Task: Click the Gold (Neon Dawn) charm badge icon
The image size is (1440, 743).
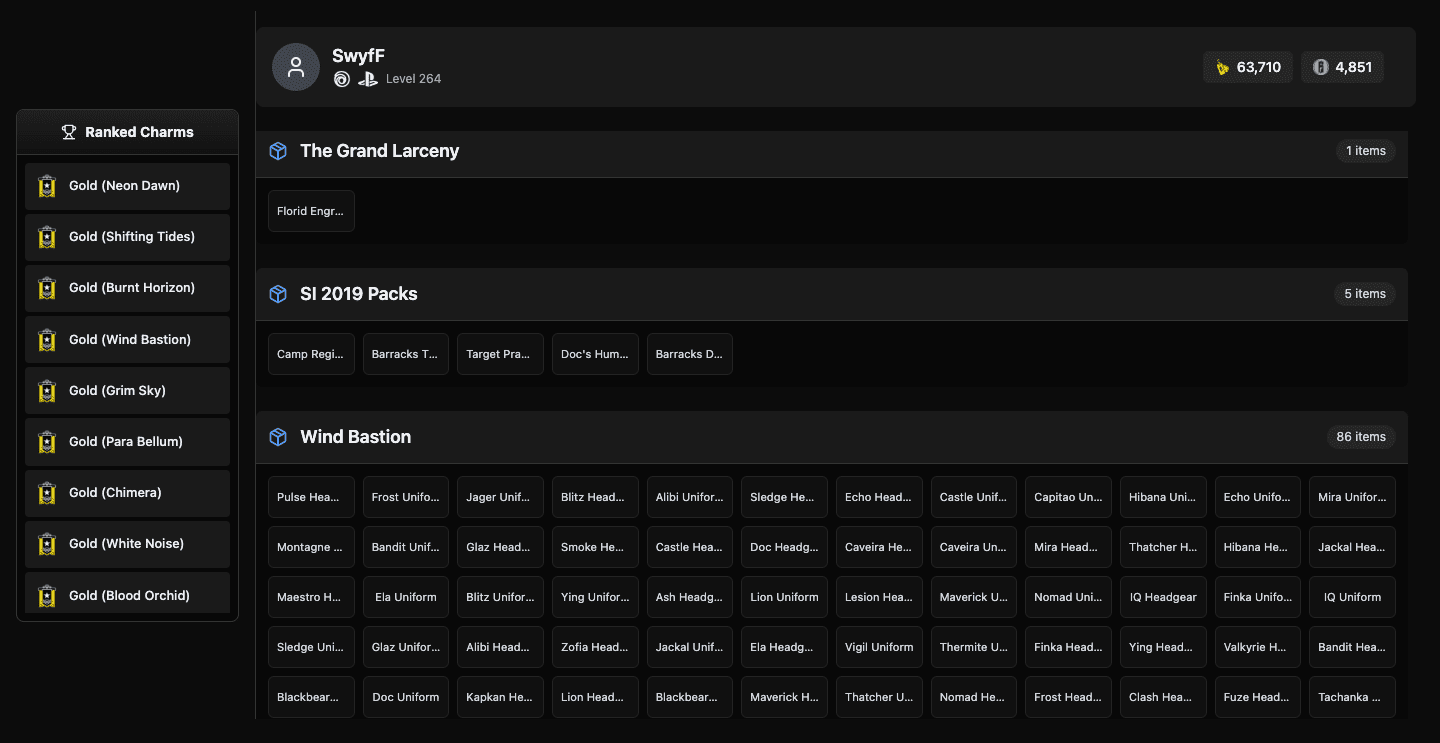Action: (46, 186)
